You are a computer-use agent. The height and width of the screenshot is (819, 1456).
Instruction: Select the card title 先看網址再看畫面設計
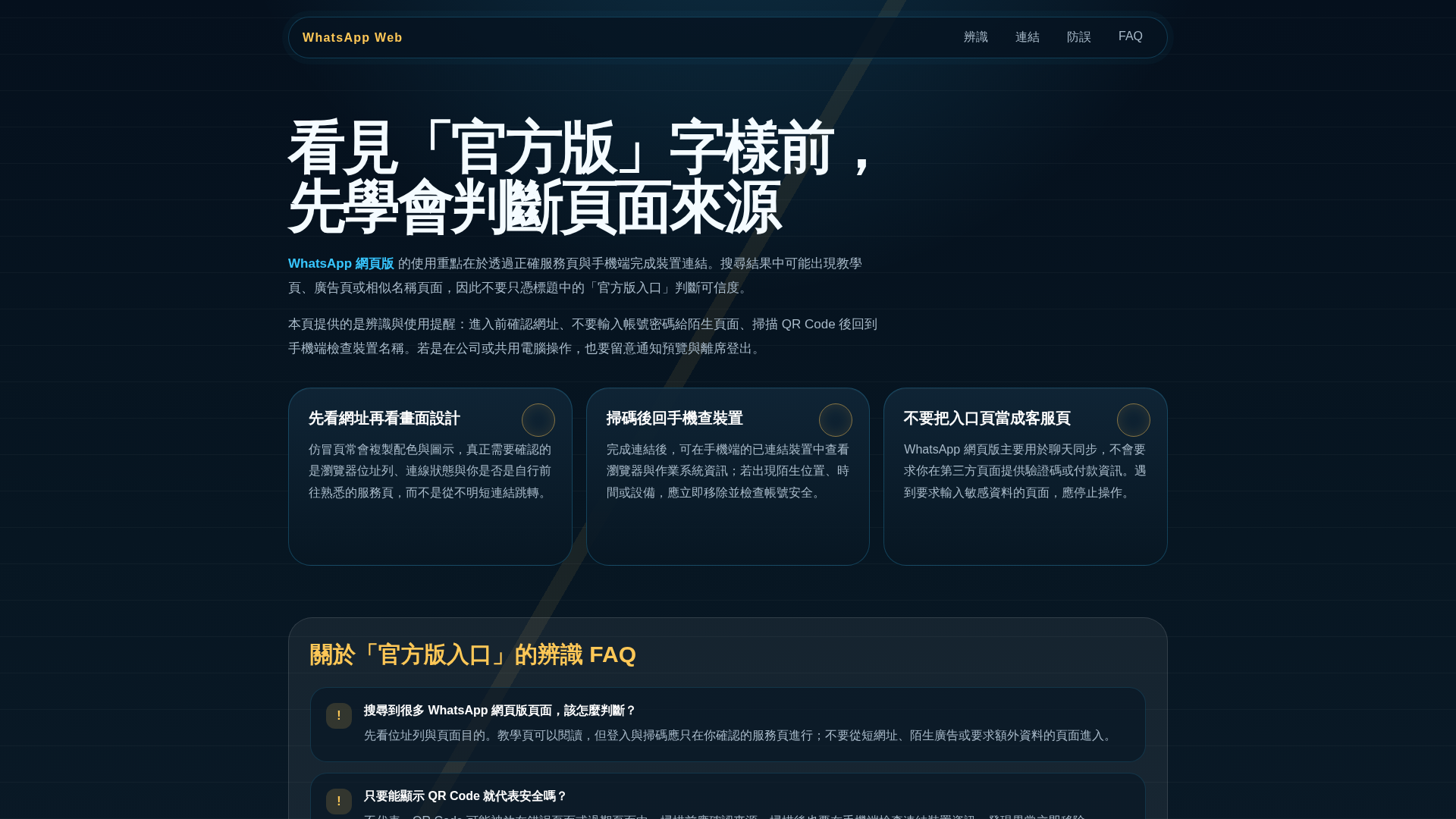pos(384,419)
